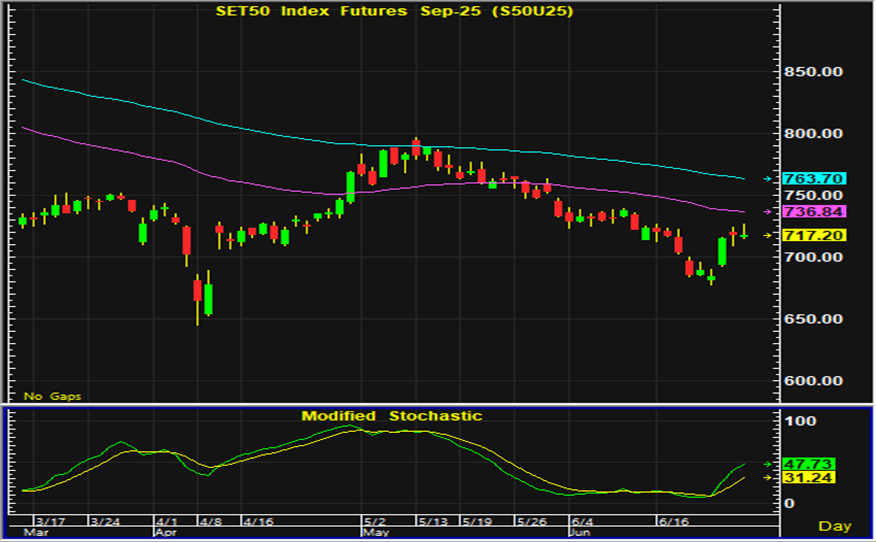This screenshot has width=876, height=542.
Task: Click the SET50 Index Futures chart title
Action: (395, 11)
